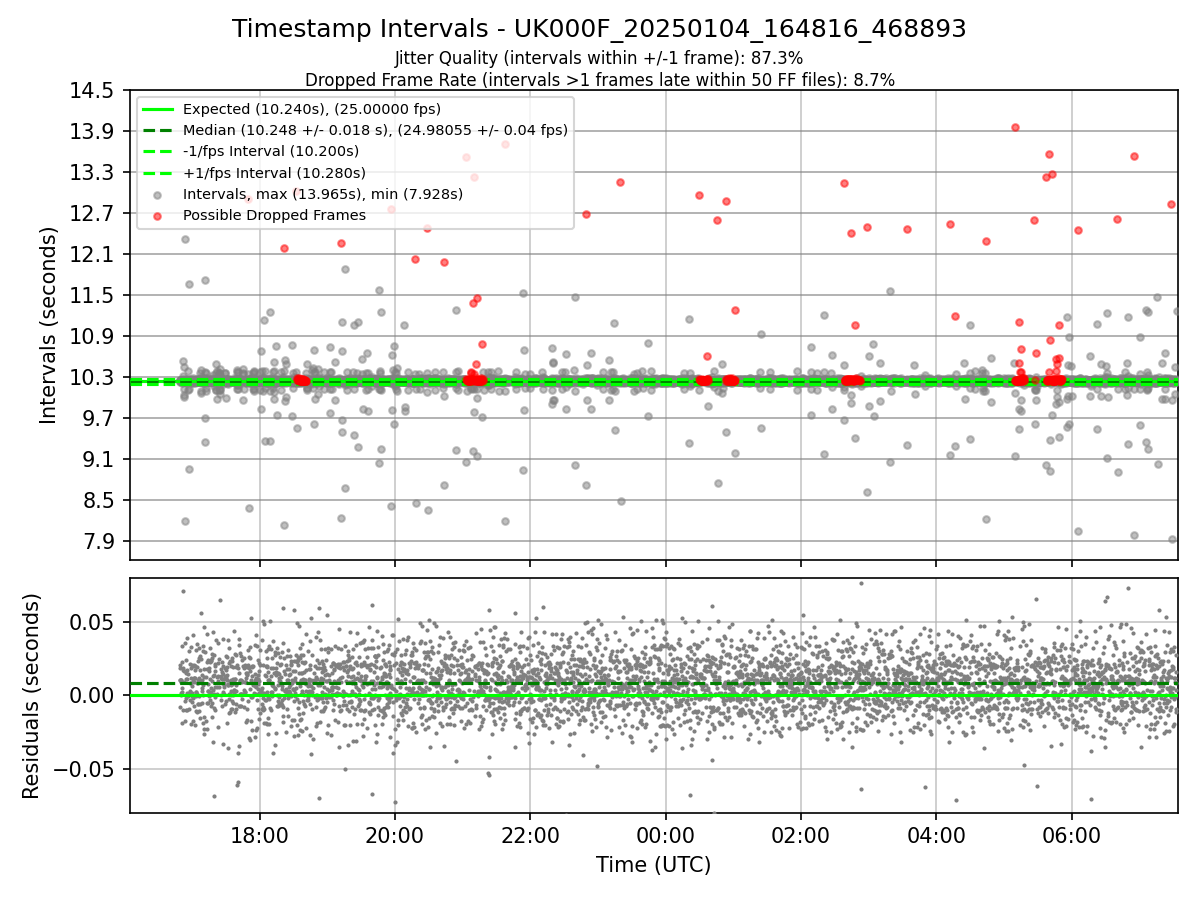Image resolution: width=1200 pixels, height=900 pixels.
Task: Click the '04:00' time tick label
Action: pyautogui.click(x=936, y=834)
